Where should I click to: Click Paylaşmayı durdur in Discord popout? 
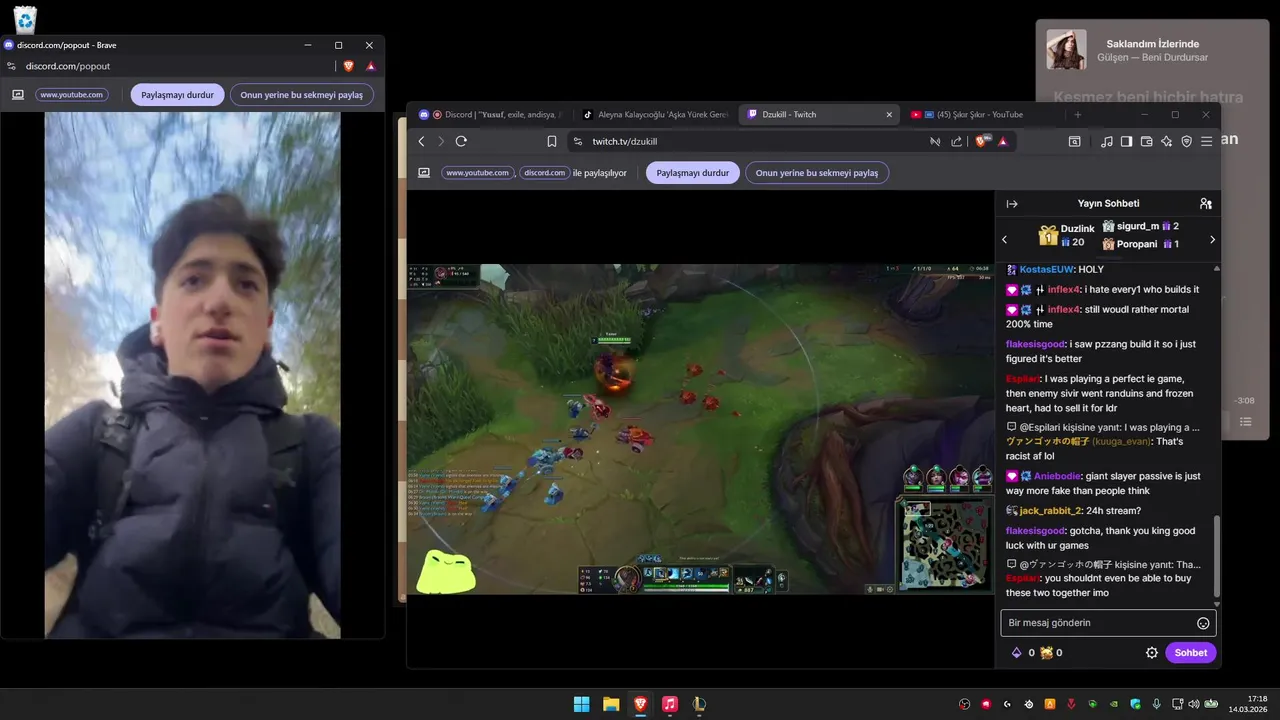point(178,95)
